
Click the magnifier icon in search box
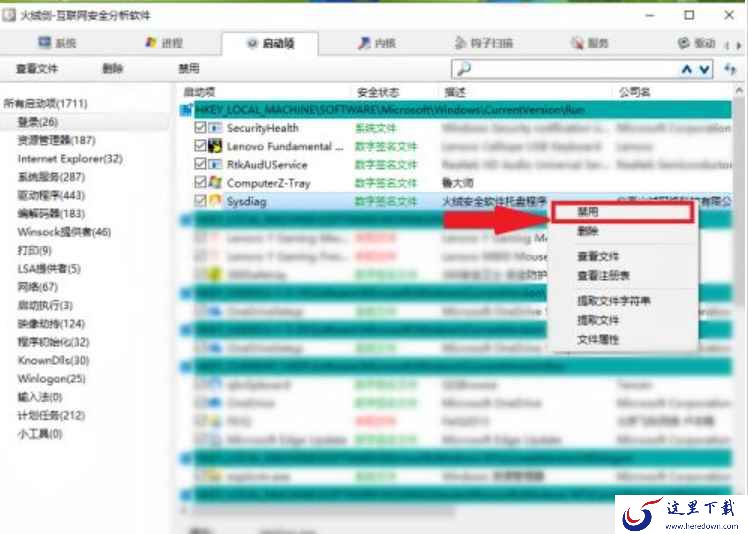(464, 70)
